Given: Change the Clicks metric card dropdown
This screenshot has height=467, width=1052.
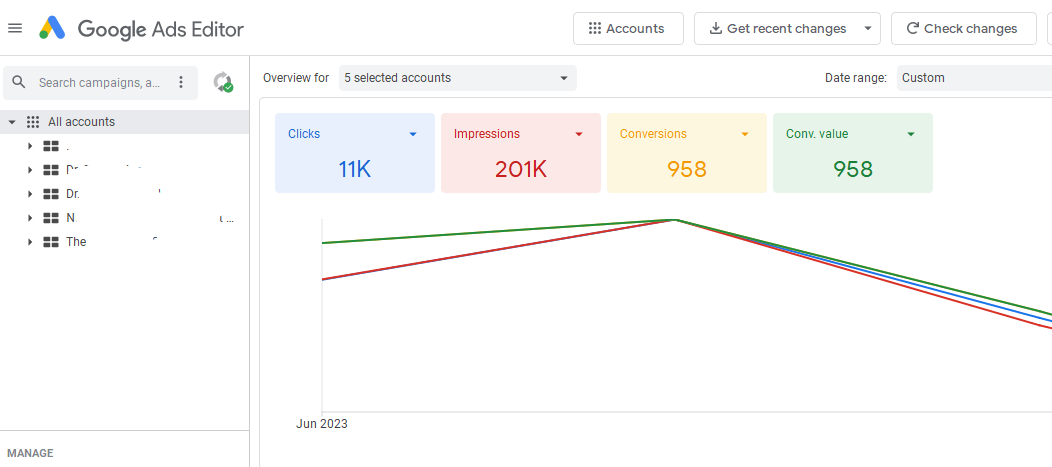Looking at the screenshot, I should 412,134.
